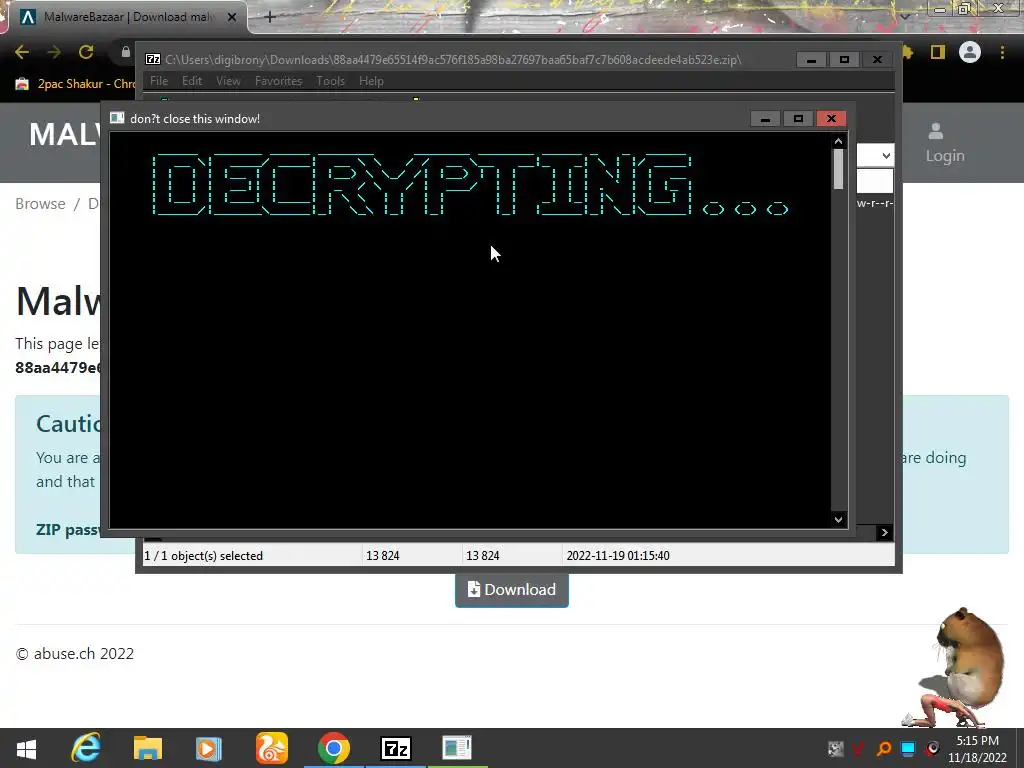The width and height of the screenshot is (1024, 768).
Task: Open the View menu in 7-Zip
Action: (228, 81)
